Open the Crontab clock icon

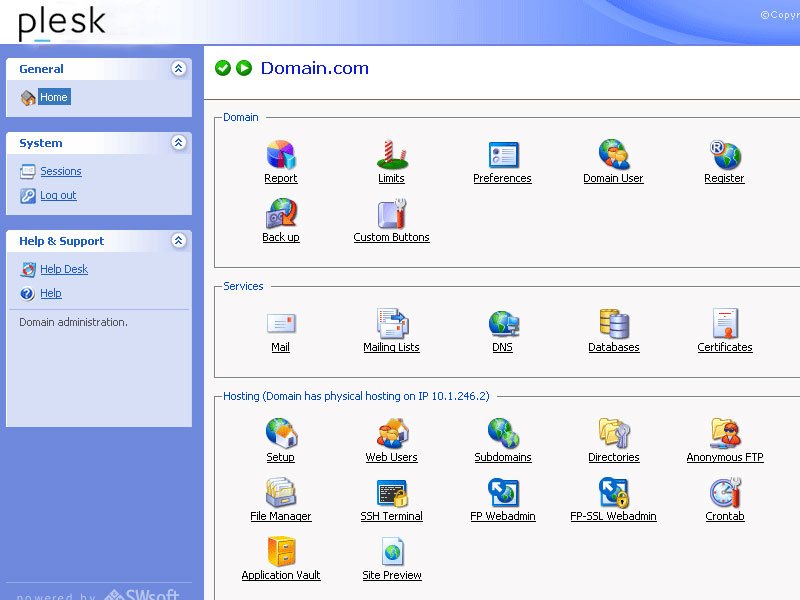(x=725, y=492)
